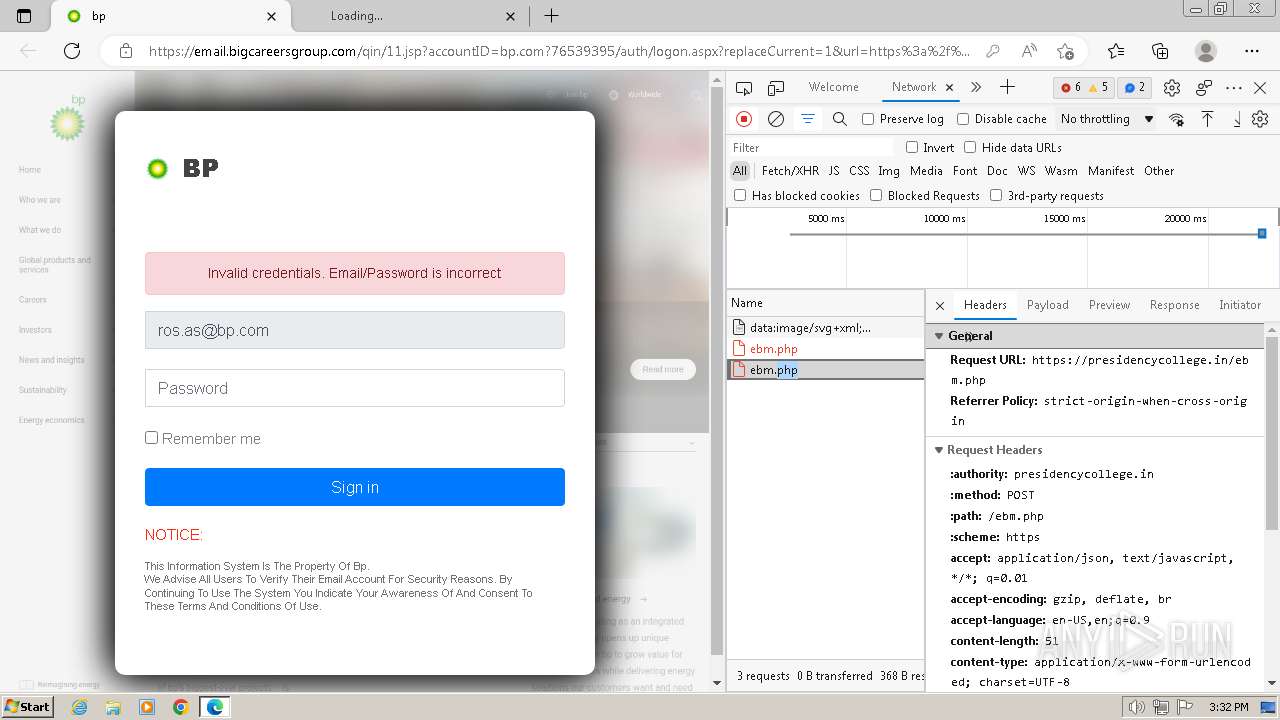The width and height of the screenshot is (1280, 720).
Task: Filter requests by Img type
Action: click(x=889, y=171)
